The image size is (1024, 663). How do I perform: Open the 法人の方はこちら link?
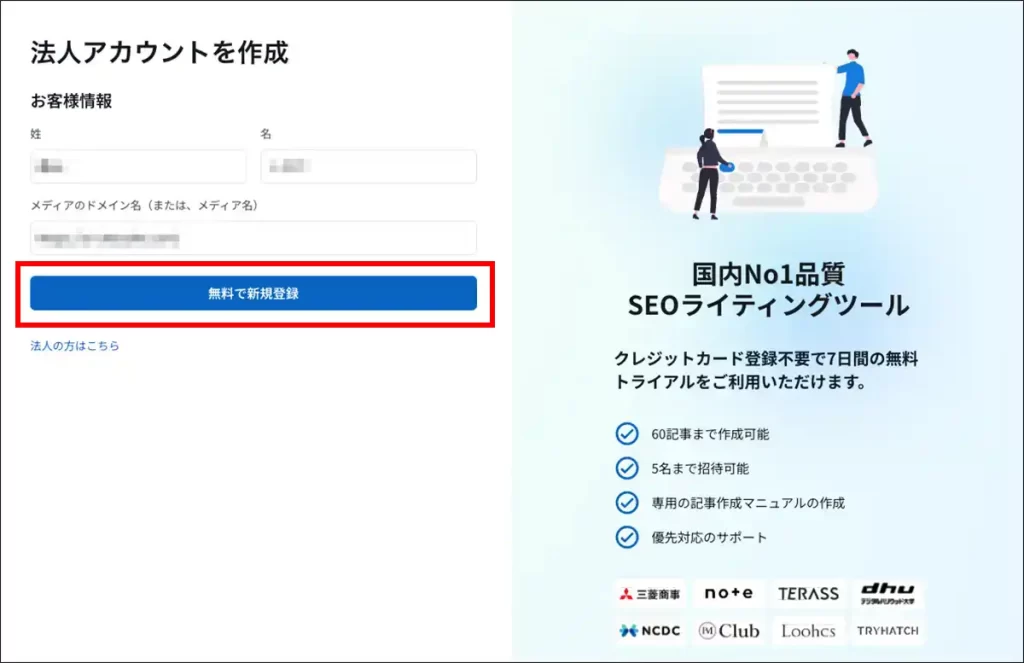coord(75,346)
